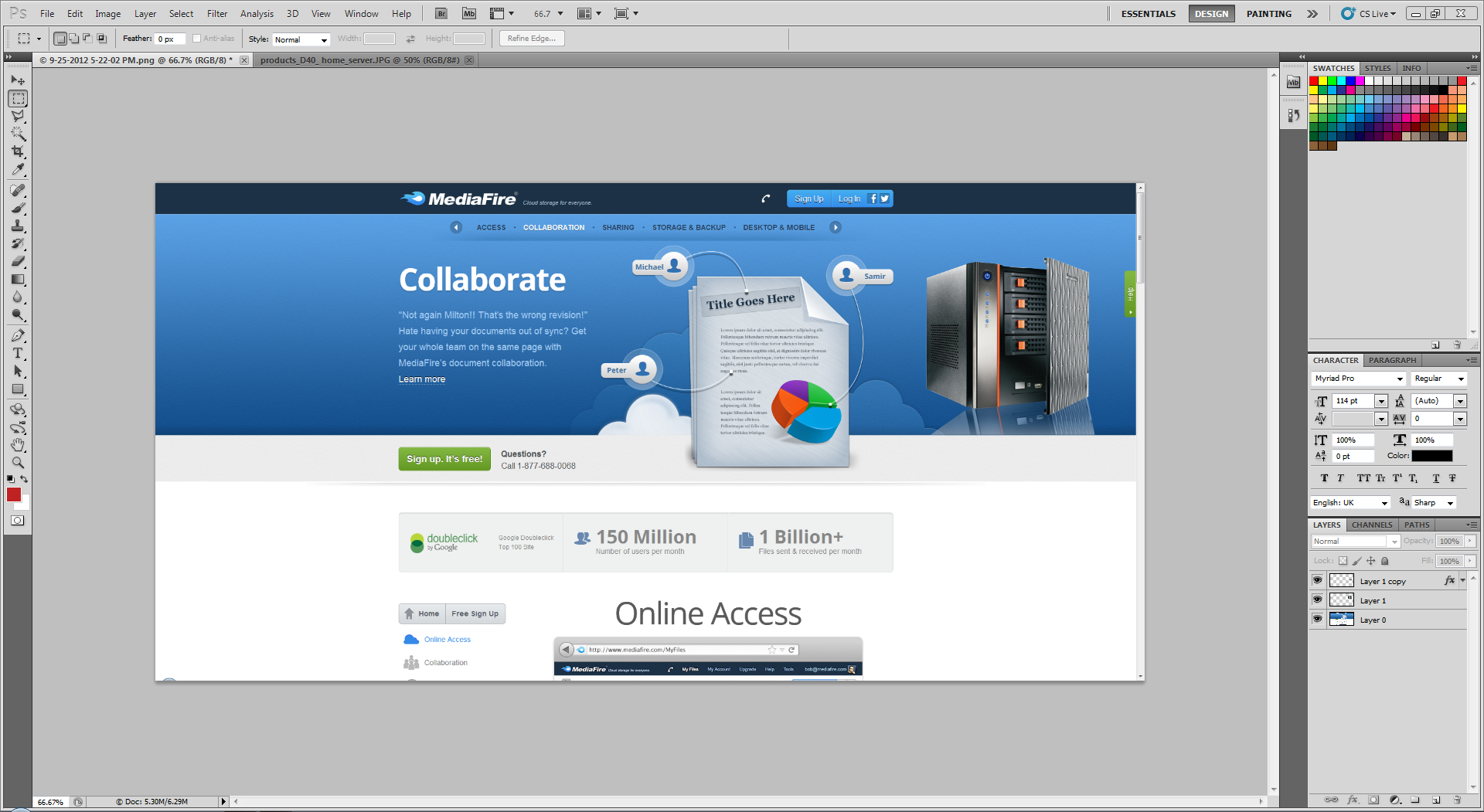This screenshot has width=1484, height=812.
Task: Delete layer using the trash icon
Action: coord(1457,800)
